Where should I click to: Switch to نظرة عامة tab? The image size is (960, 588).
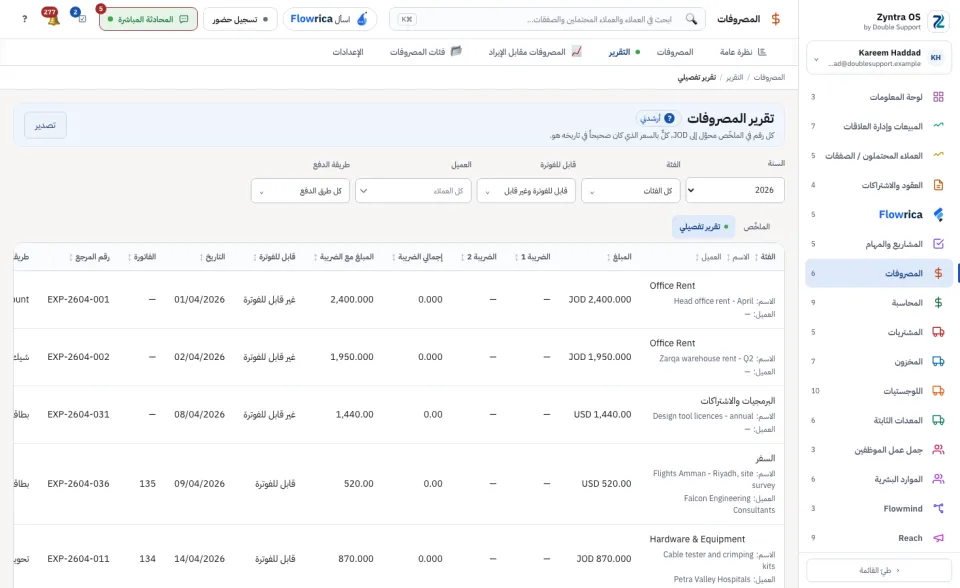(743, 52)
